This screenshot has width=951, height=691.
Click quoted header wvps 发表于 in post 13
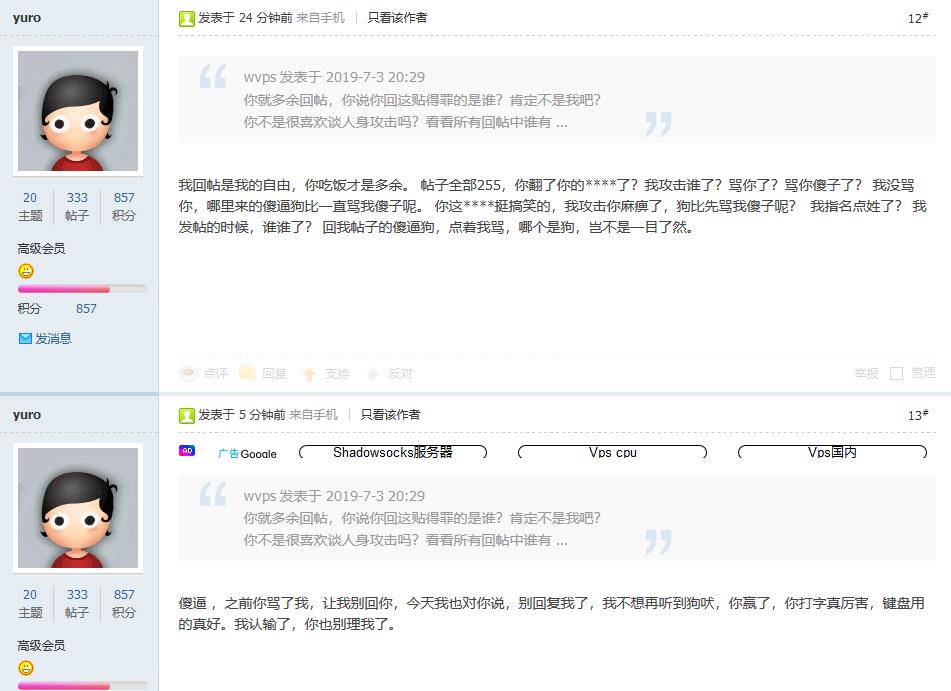334,496
